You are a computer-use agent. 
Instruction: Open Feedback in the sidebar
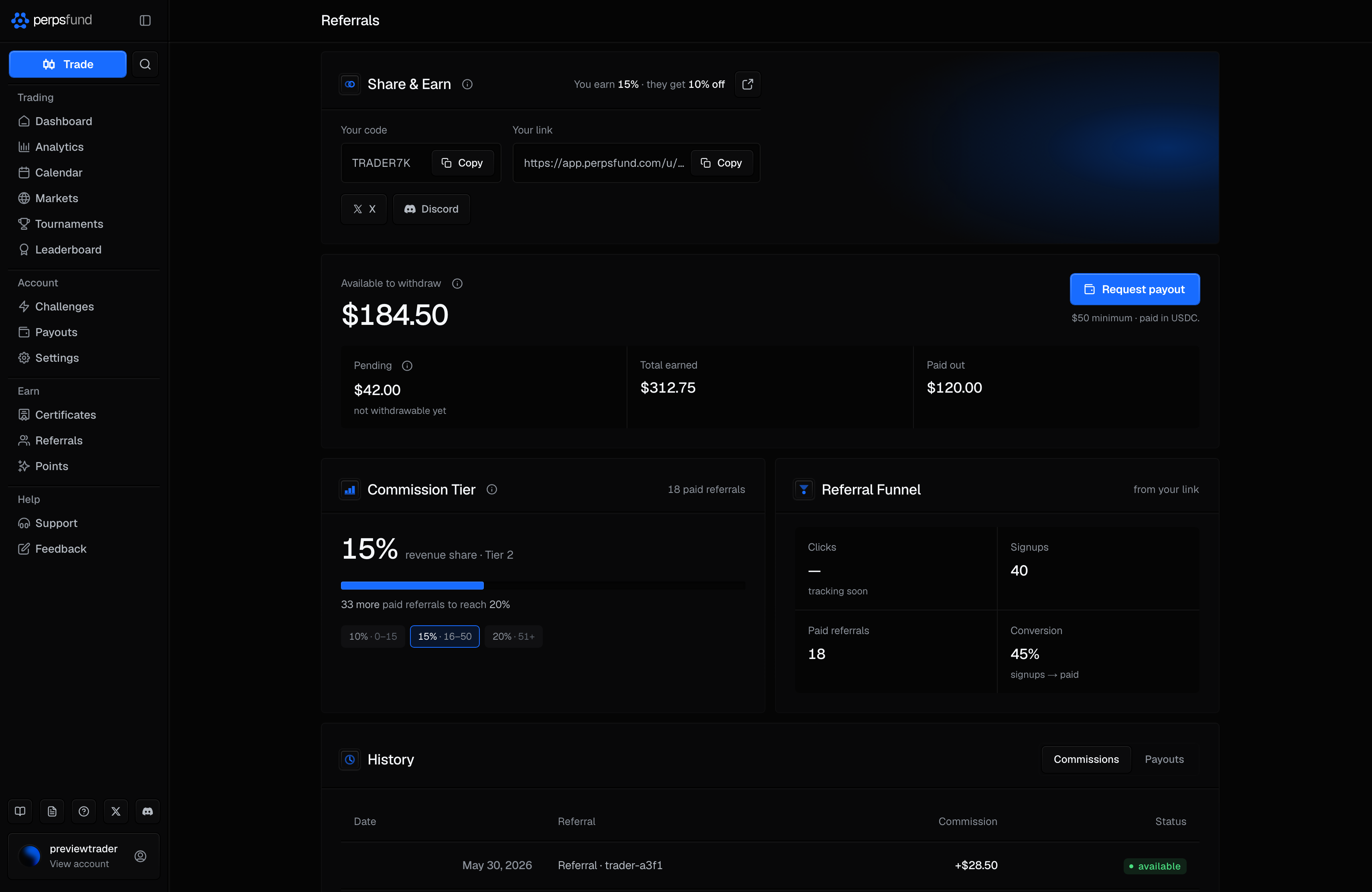tap(83, 549)
